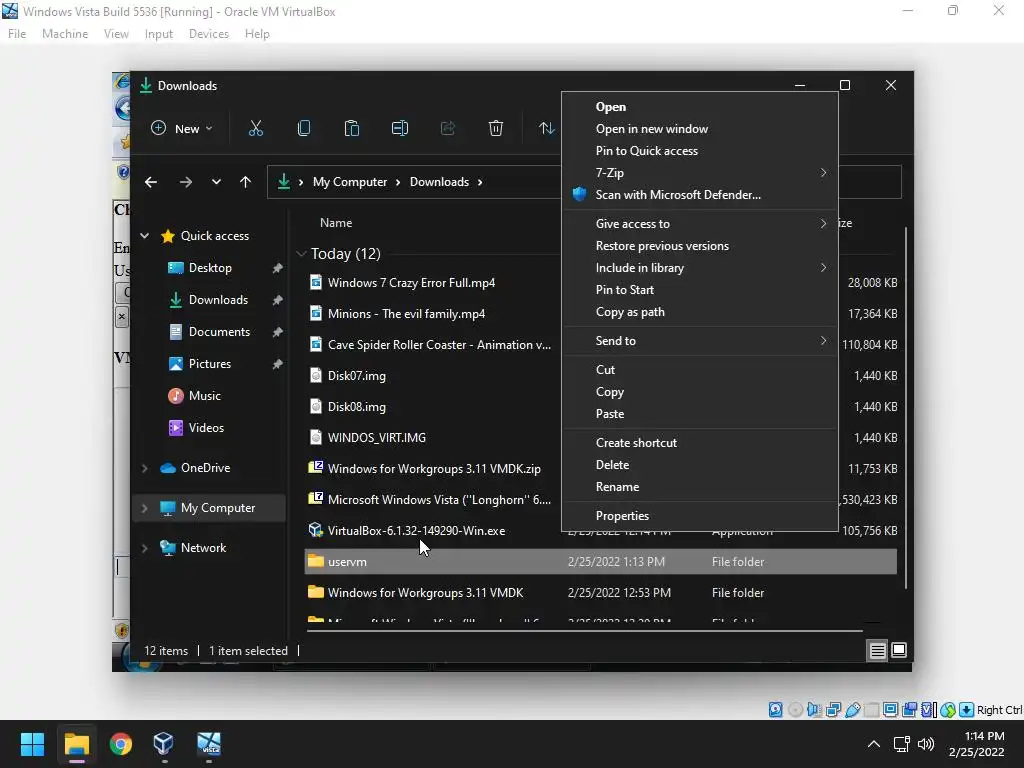Image resolution: width=1024 pixels, height=768 pixels.
Task: Go forward with the right arrow button
Action: coord(185,182)
